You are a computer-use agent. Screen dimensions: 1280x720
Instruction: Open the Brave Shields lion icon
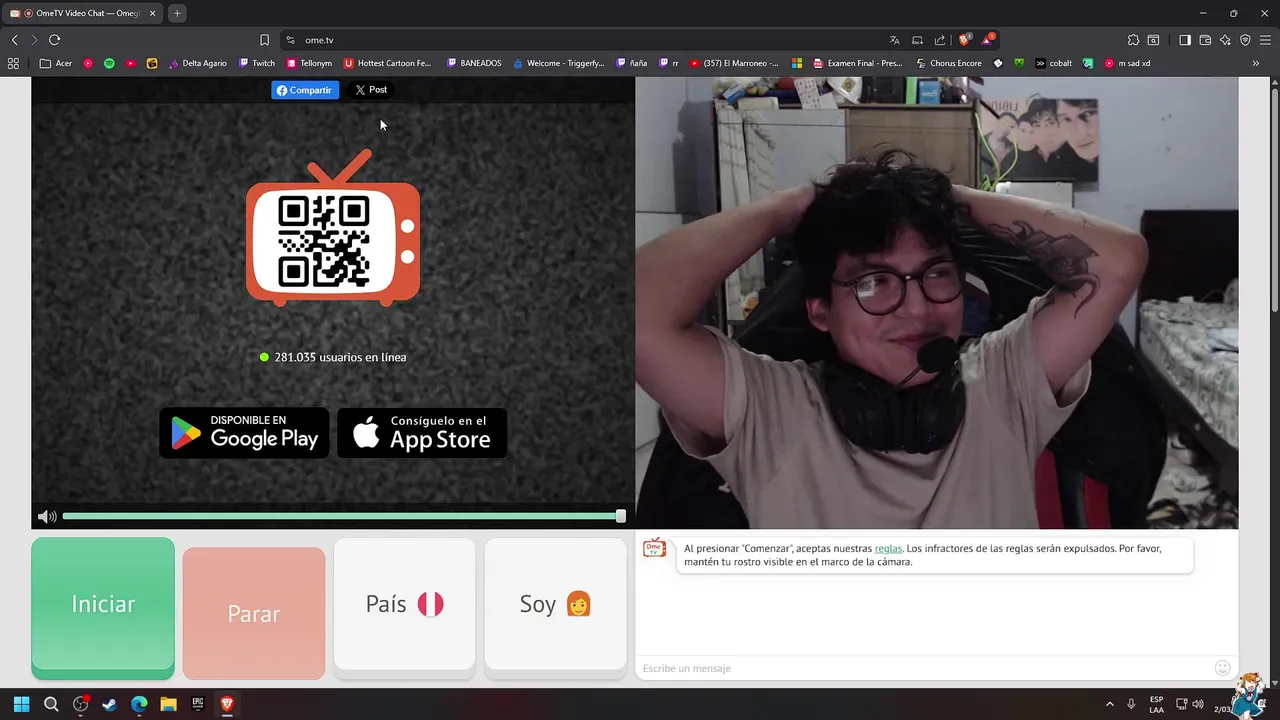tap(964, 40)
